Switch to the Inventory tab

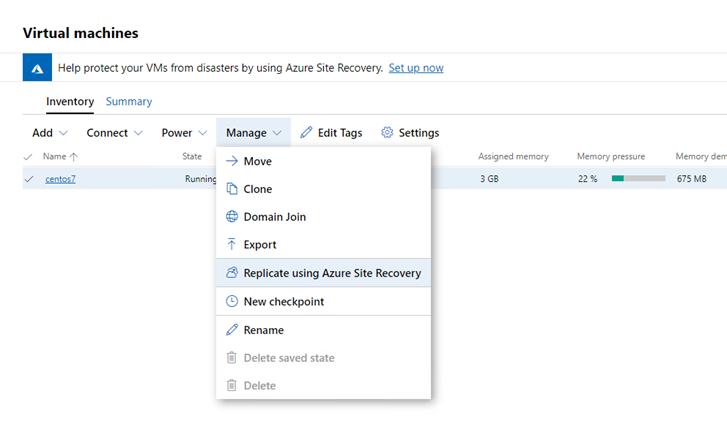point(70,102)
